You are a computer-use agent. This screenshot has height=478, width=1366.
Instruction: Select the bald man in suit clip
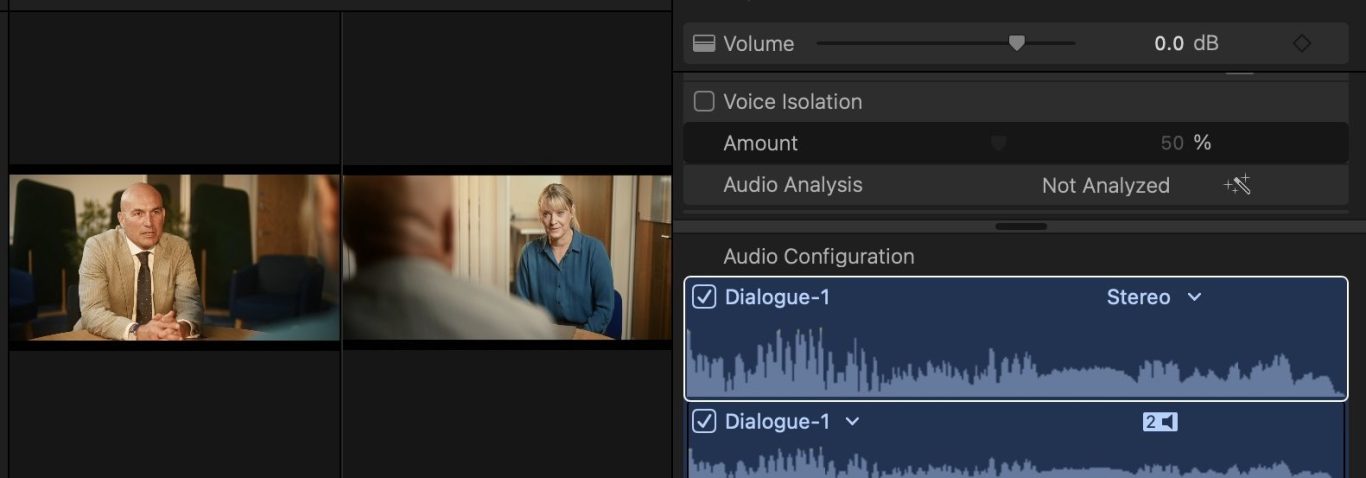(174, 258)
